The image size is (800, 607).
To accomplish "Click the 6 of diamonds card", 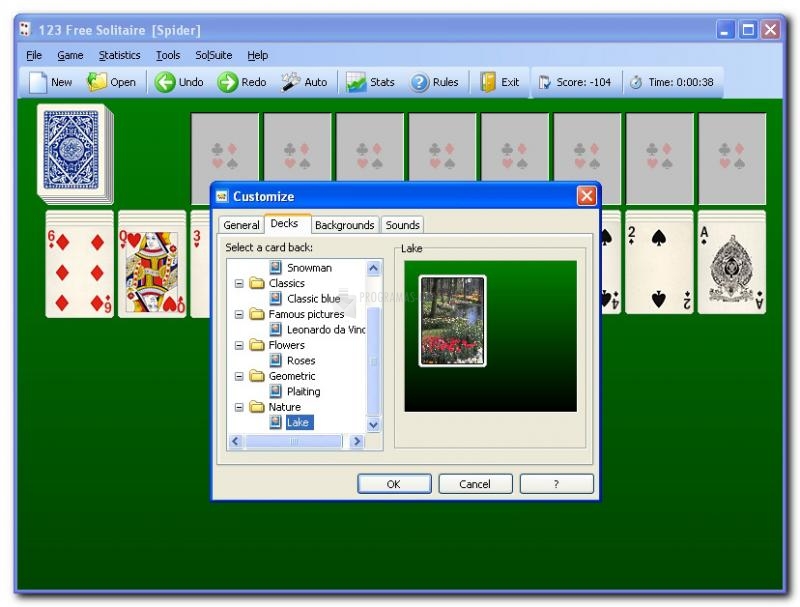I will coord(79,270).
